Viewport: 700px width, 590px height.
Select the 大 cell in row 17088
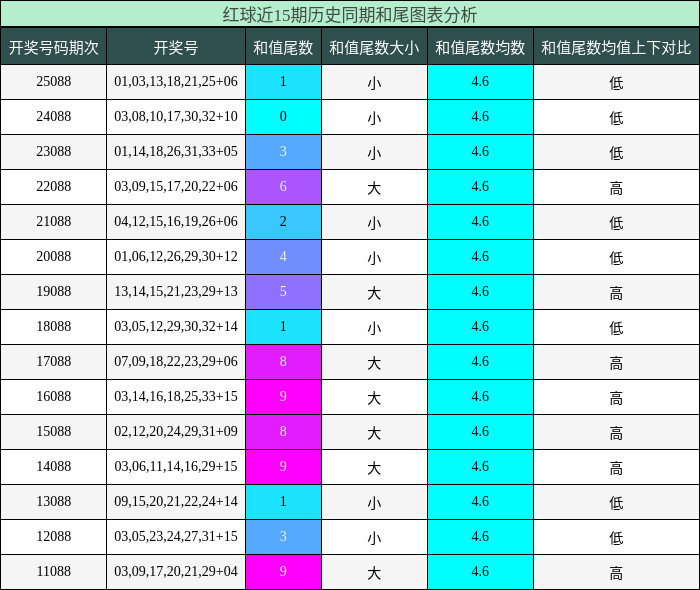[374, 362]
